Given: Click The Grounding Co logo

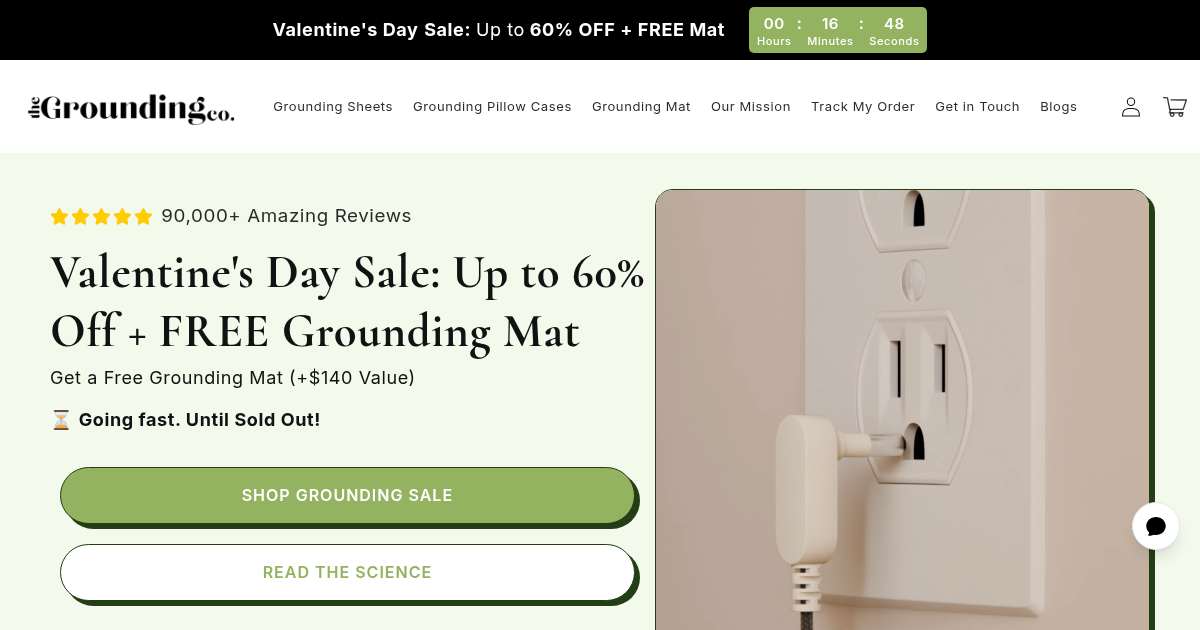Looking at the screenshot, I should coord(130,106).
